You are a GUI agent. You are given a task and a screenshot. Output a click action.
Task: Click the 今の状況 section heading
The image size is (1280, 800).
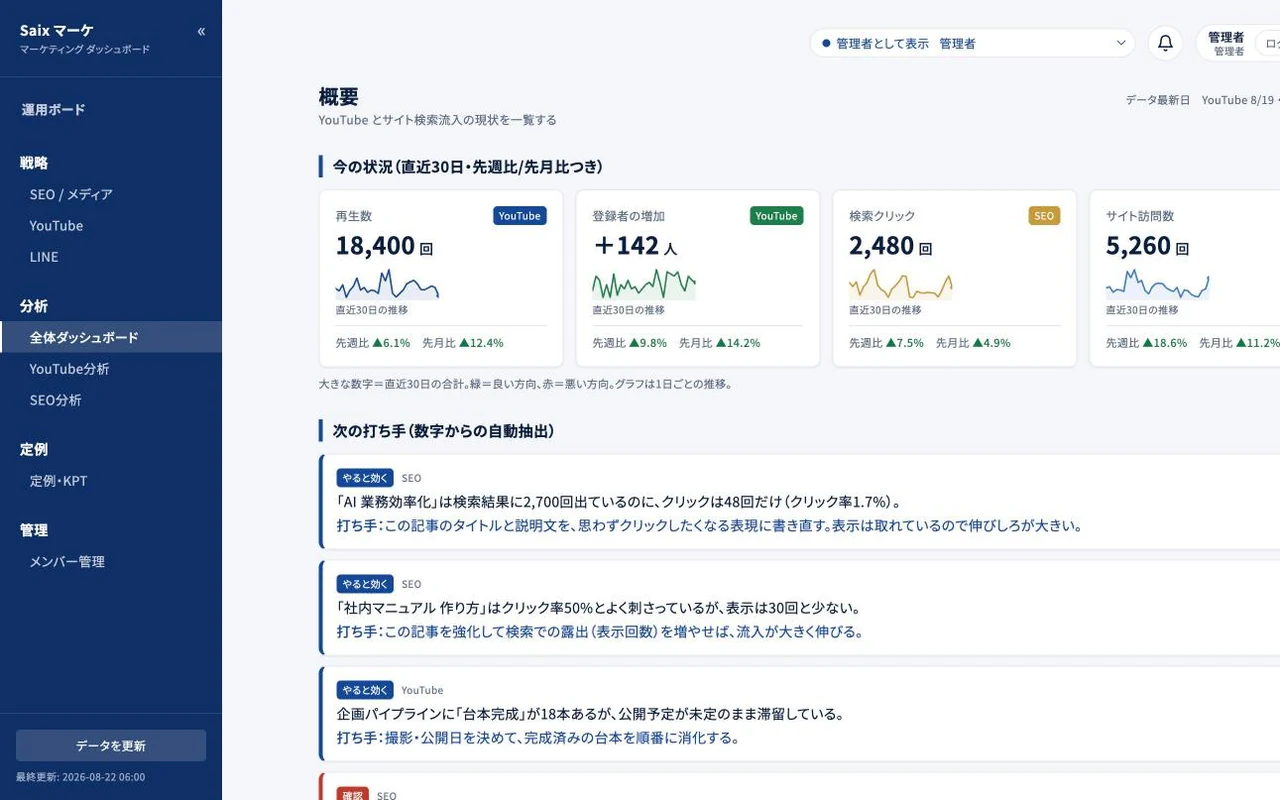pyautogui.click(x=468, y=167)
